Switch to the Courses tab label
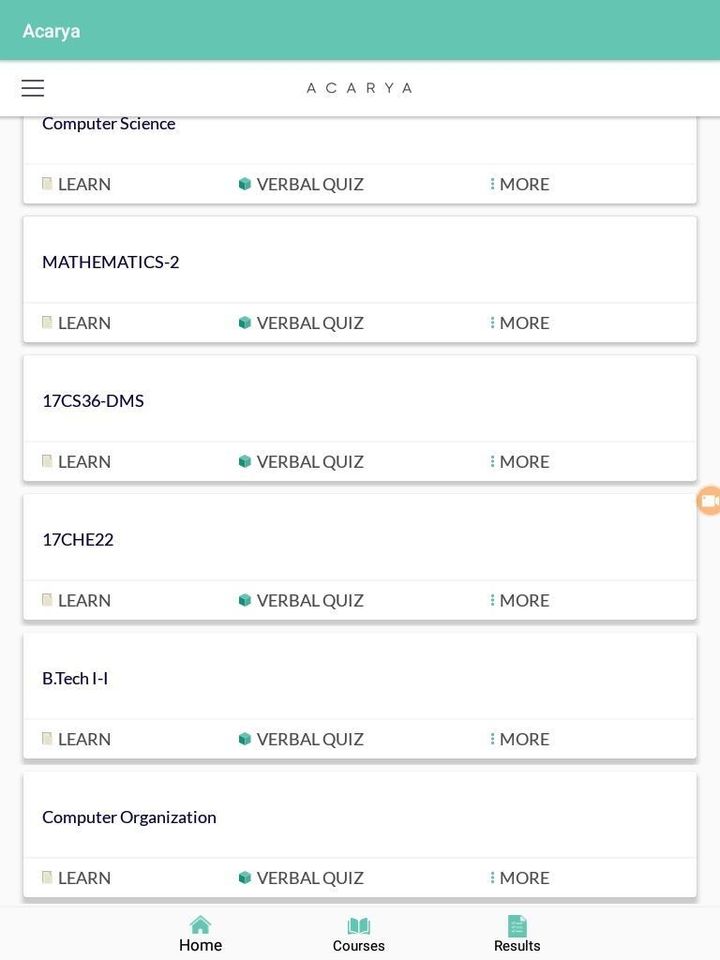This screenshot has height=960, width=720. pos(358,946)
